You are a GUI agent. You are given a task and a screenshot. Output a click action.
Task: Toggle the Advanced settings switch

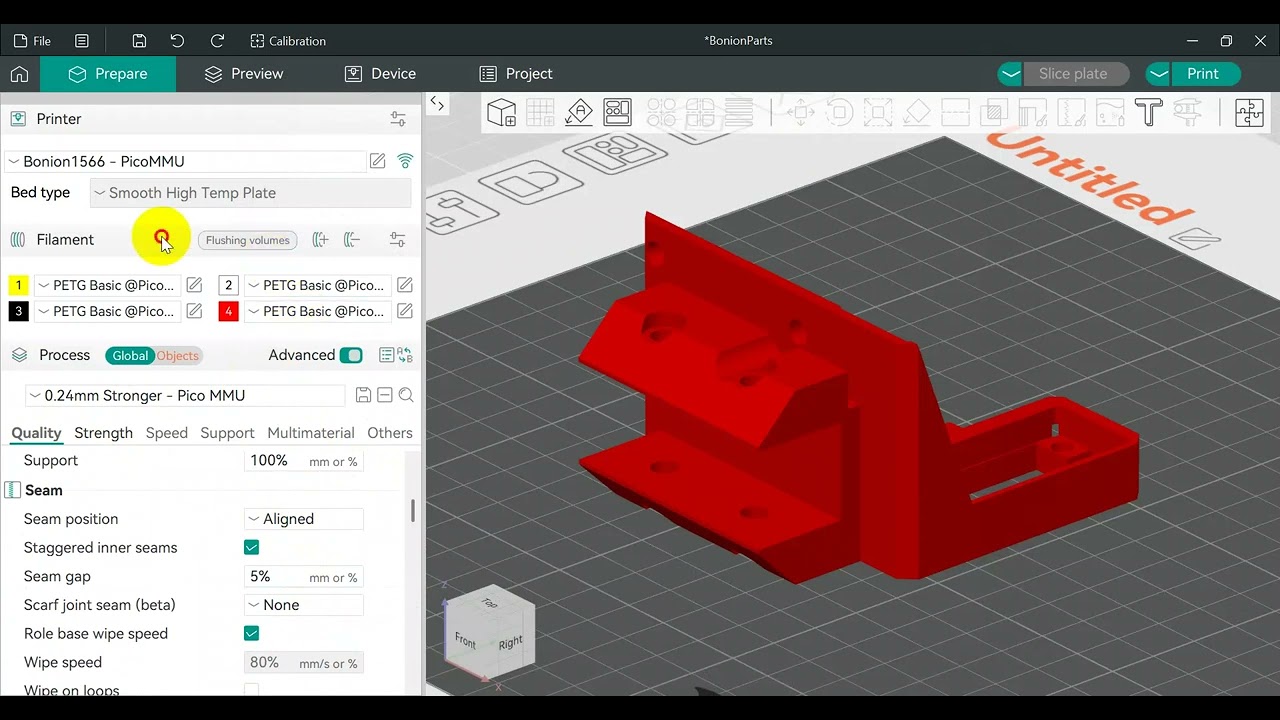click(351, 355)
